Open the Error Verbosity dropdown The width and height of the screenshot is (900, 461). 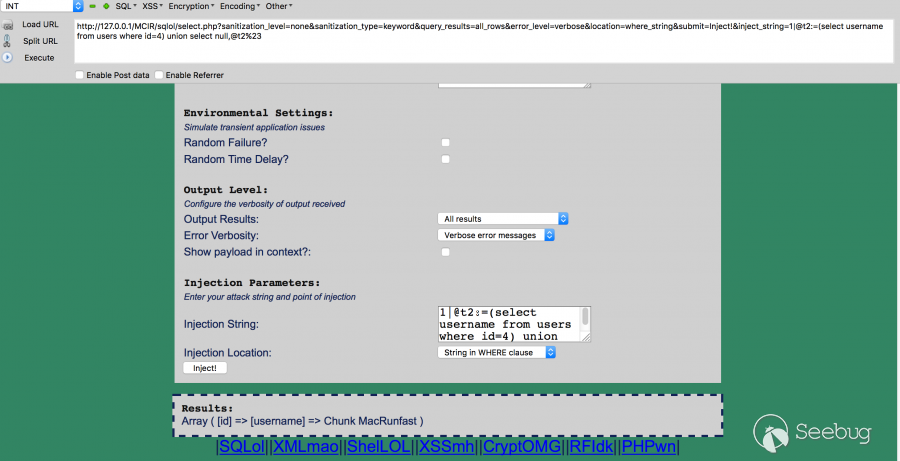[496, 235]
